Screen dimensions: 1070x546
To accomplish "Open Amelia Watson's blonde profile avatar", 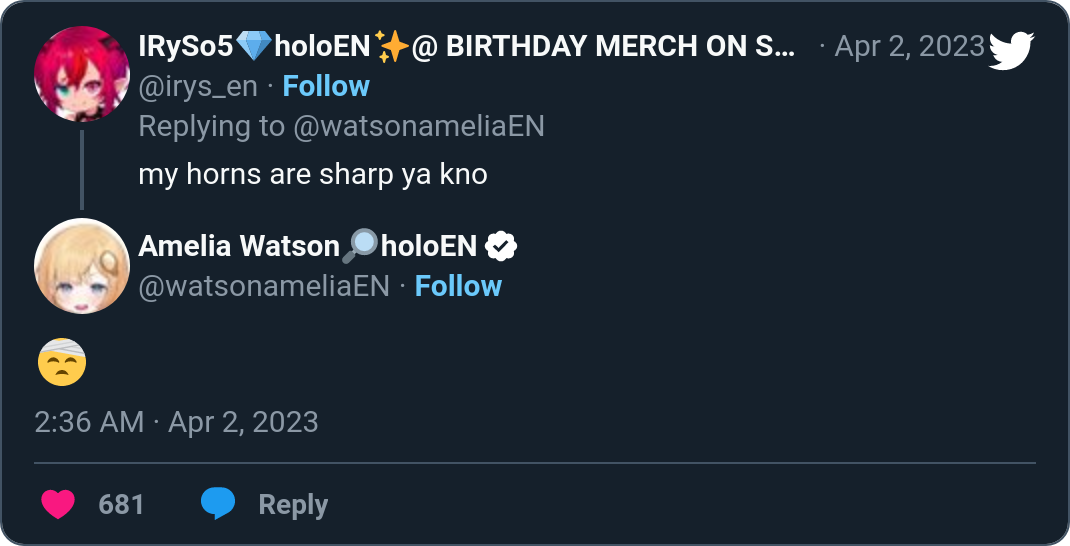I will [81, 265].
